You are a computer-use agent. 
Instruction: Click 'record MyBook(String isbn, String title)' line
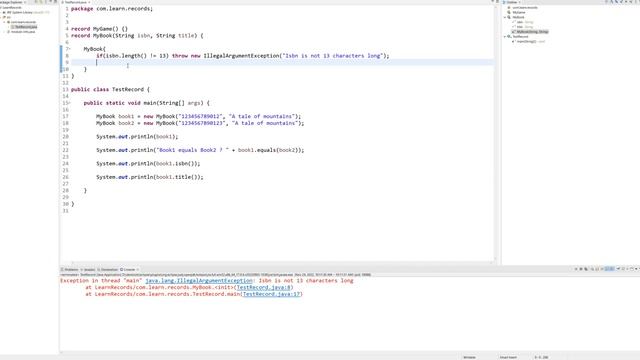coord(137,36)
